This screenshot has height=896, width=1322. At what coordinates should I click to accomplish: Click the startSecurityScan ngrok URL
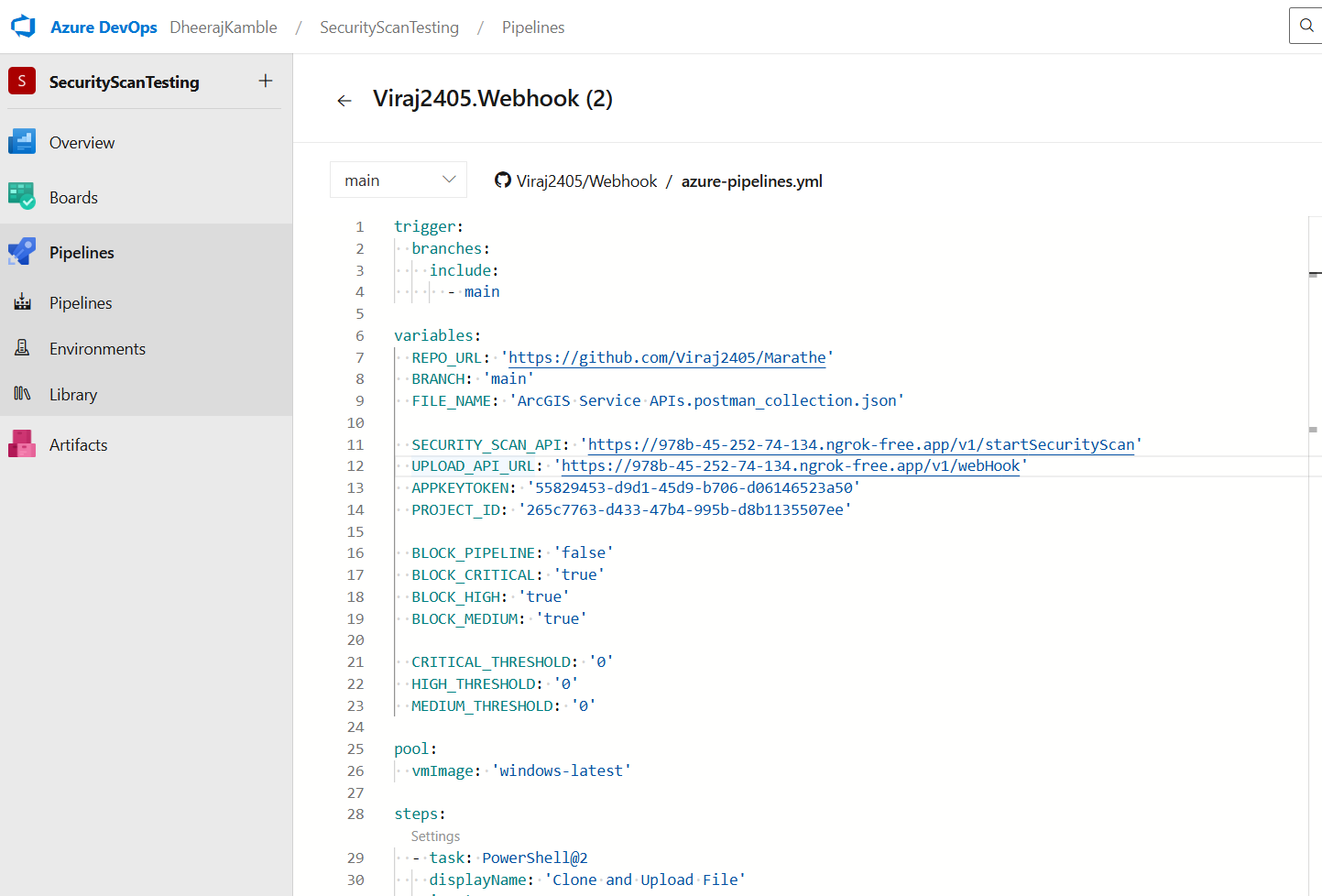(x=861, y=444)
